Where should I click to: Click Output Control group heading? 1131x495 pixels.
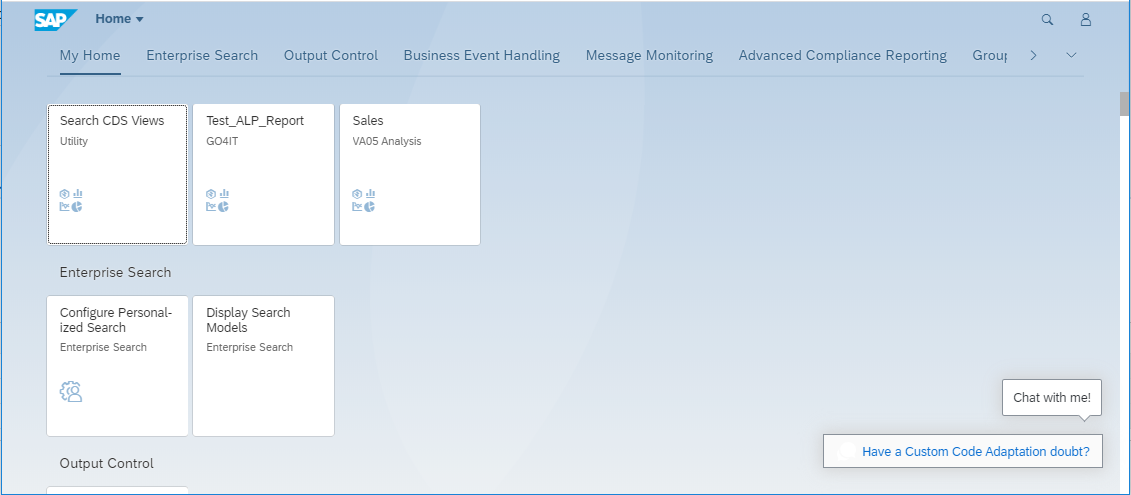[x=107, y=463]
